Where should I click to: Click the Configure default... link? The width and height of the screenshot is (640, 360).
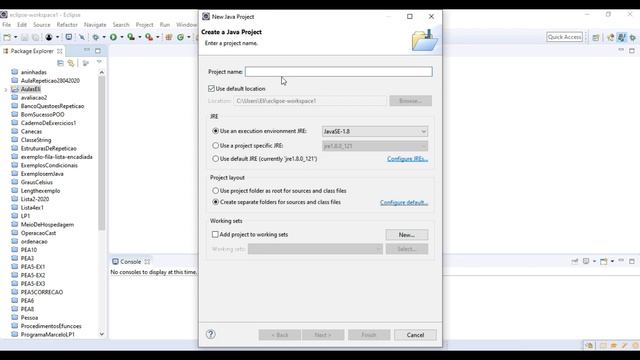[x=404, y=202]
